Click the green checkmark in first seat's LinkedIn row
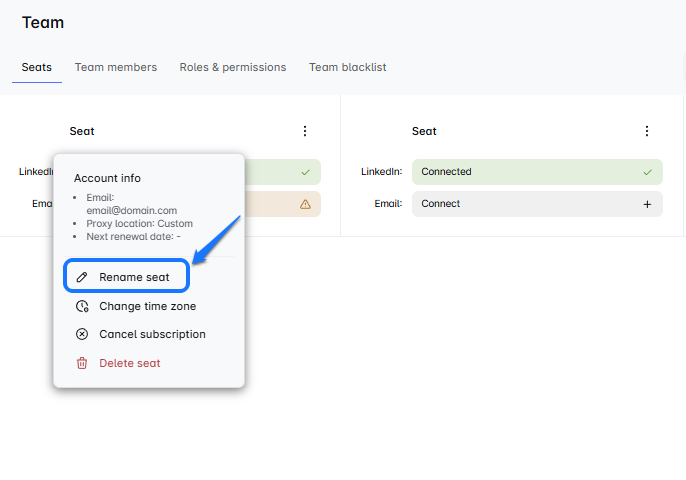 (305, 172)
